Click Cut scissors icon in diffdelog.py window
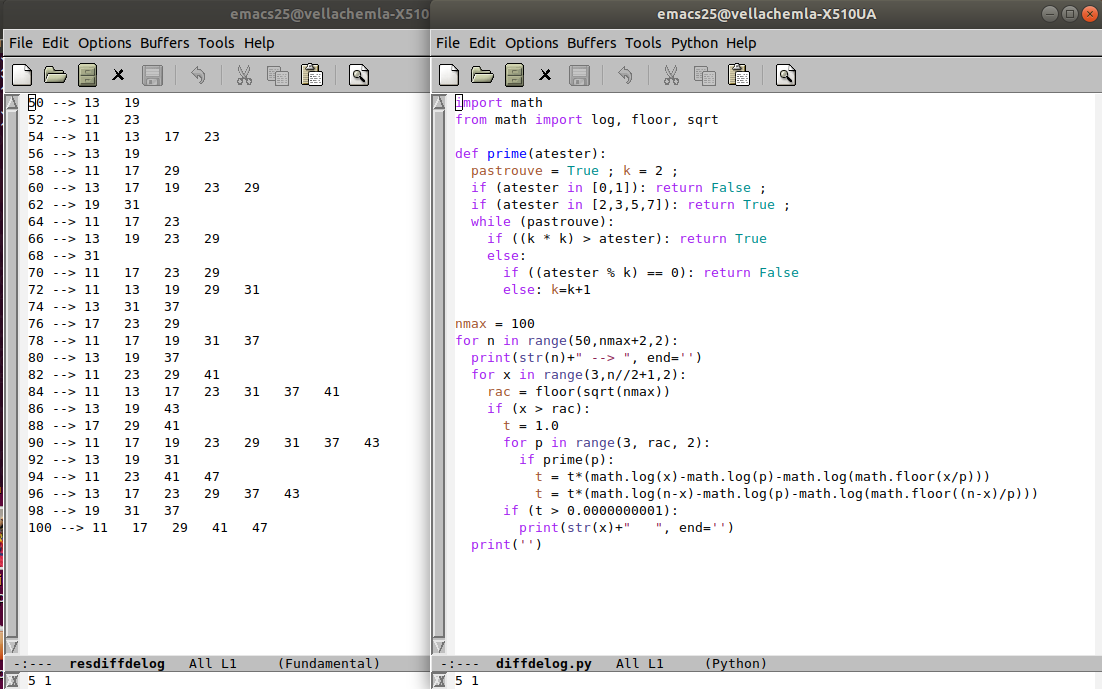 pyautogui.click(x=670, y=75)
